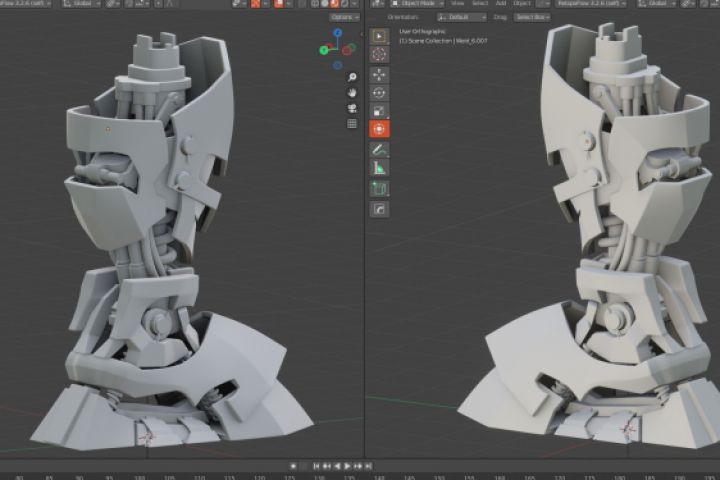Open RetopoFlow dropdown in right header
Image resolution: width=720 pixels, height=480 pixels.
point(591,4)
